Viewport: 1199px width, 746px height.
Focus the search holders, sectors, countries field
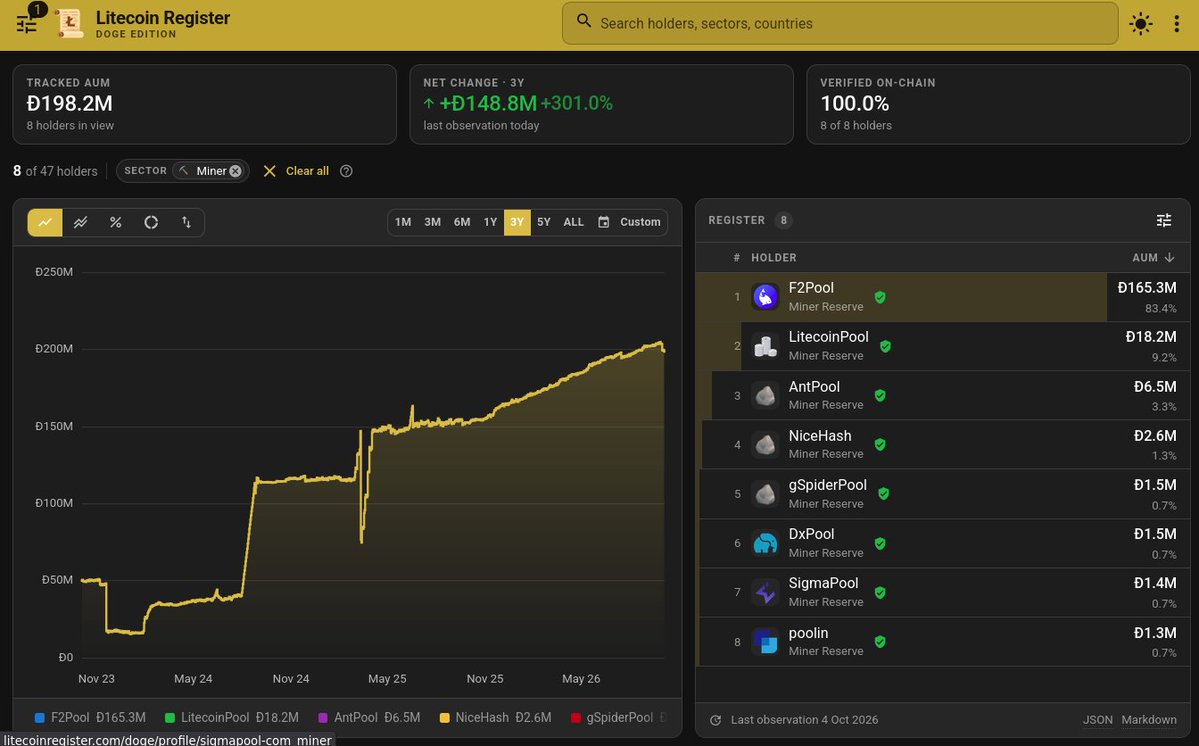[840, 23]
